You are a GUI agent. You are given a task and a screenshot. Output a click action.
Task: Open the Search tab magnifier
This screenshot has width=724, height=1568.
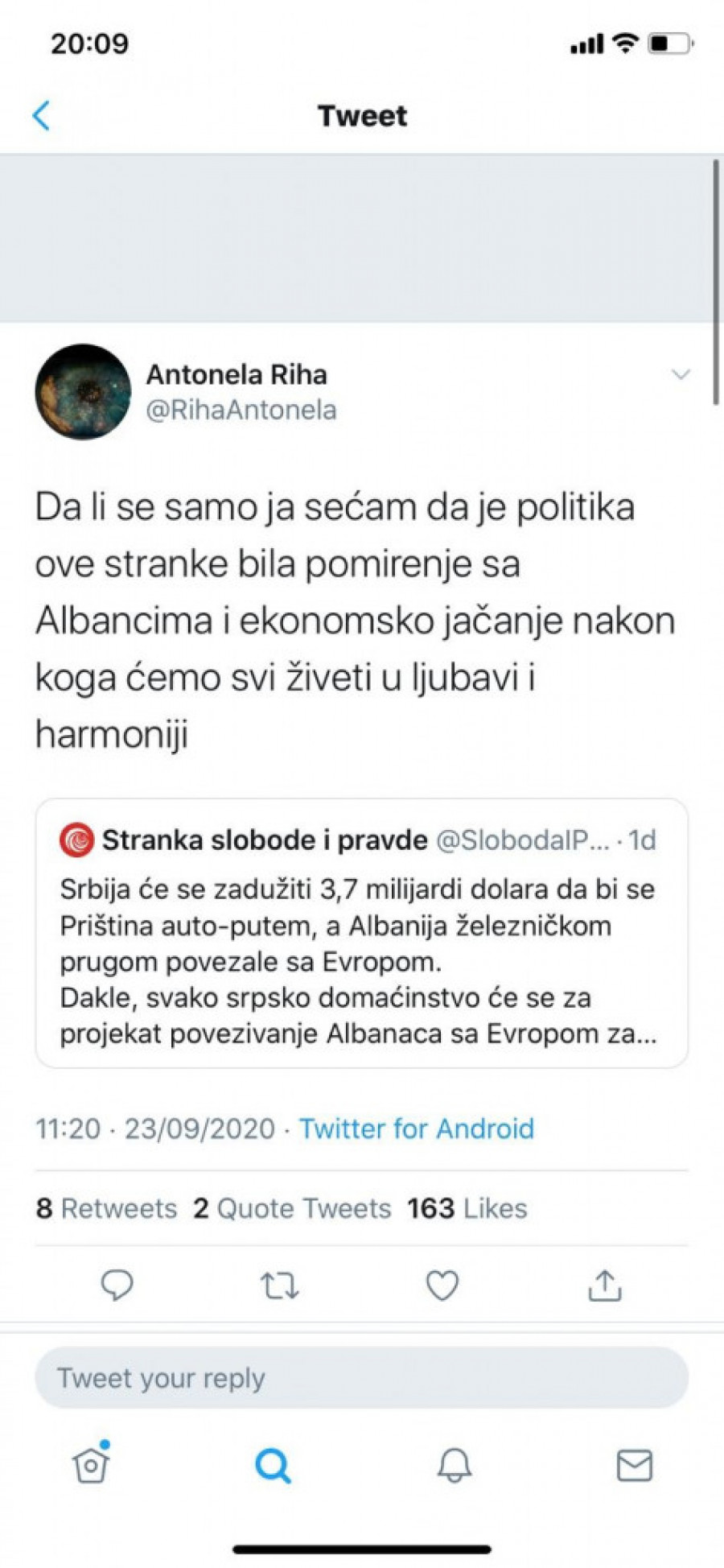coord(273,1465)
